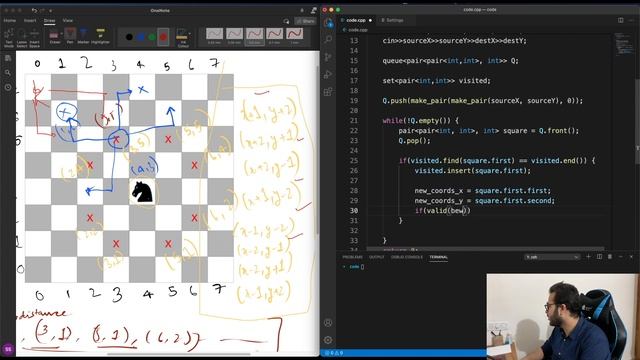Select the Marker tool in OneNote
Screen dimensions: 640x360
(x=83, y=36)
